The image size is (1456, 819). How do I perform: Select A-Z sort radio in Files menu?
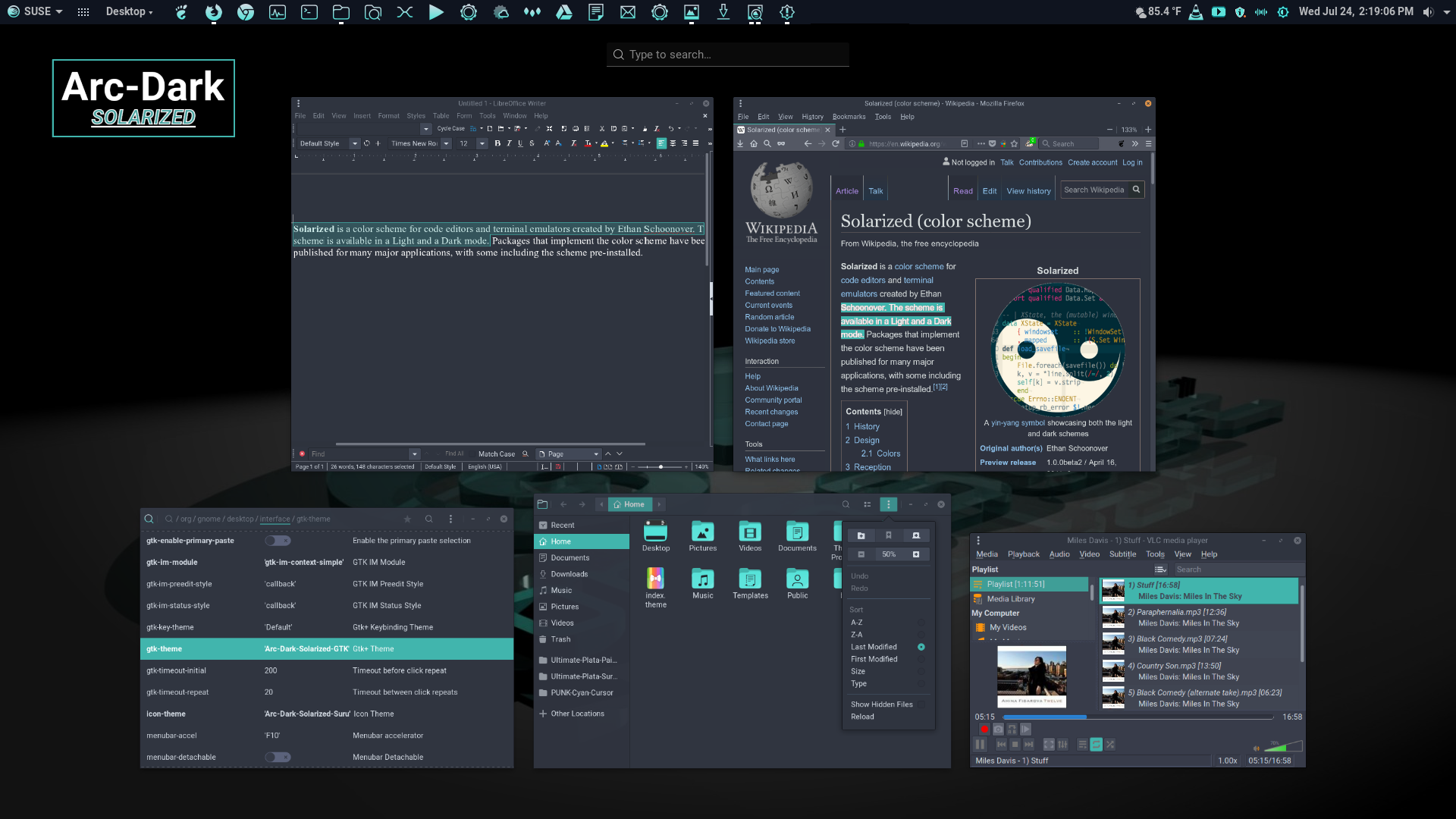click(921, 623)
